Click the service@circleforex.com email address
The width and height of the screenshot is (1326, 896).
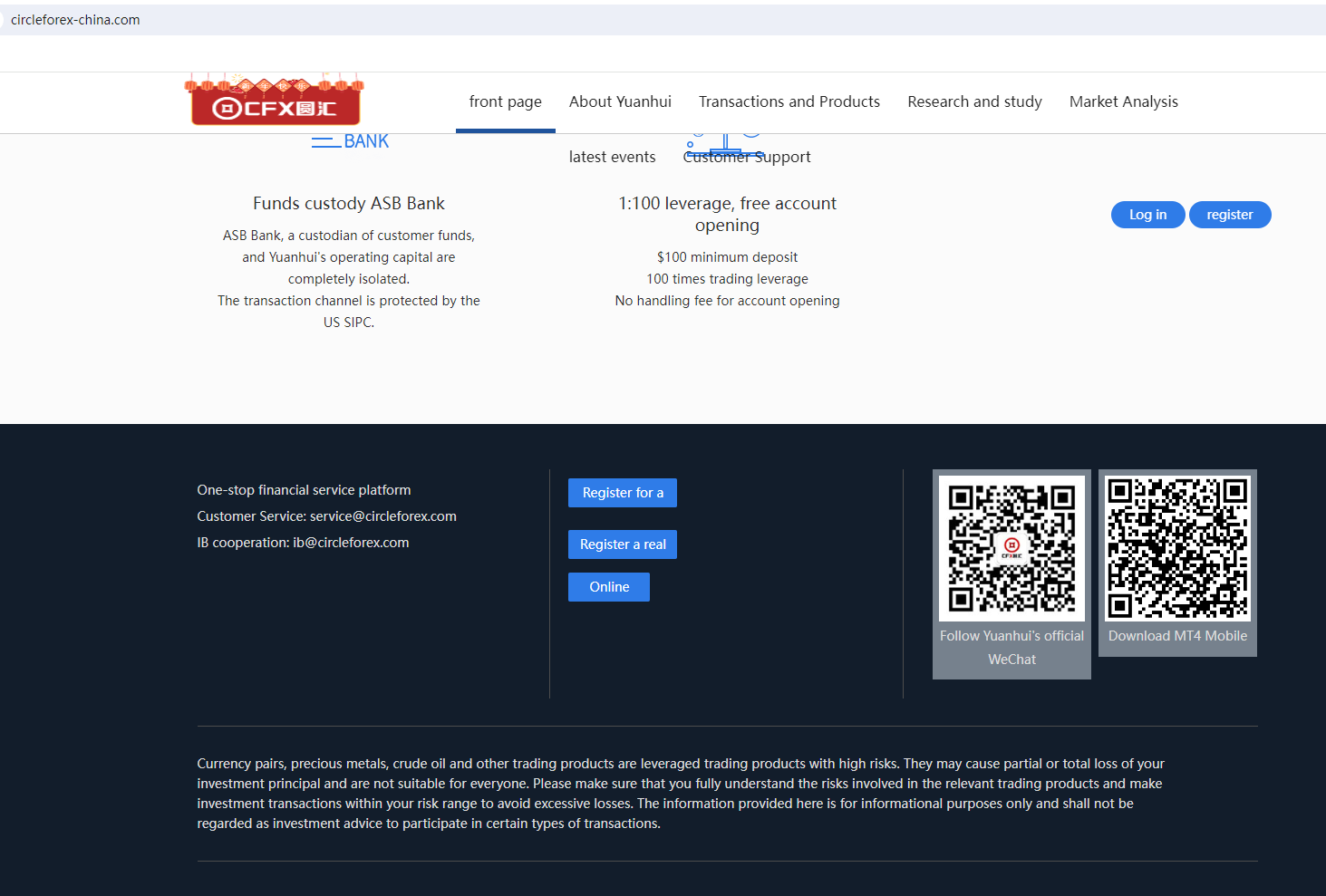click(x=382, y=516)
